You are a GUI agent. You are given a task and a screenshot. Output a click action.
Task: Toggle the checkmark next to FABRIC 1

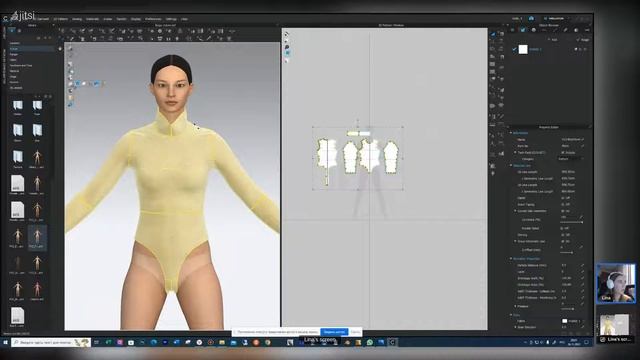[x=514, y=49]
